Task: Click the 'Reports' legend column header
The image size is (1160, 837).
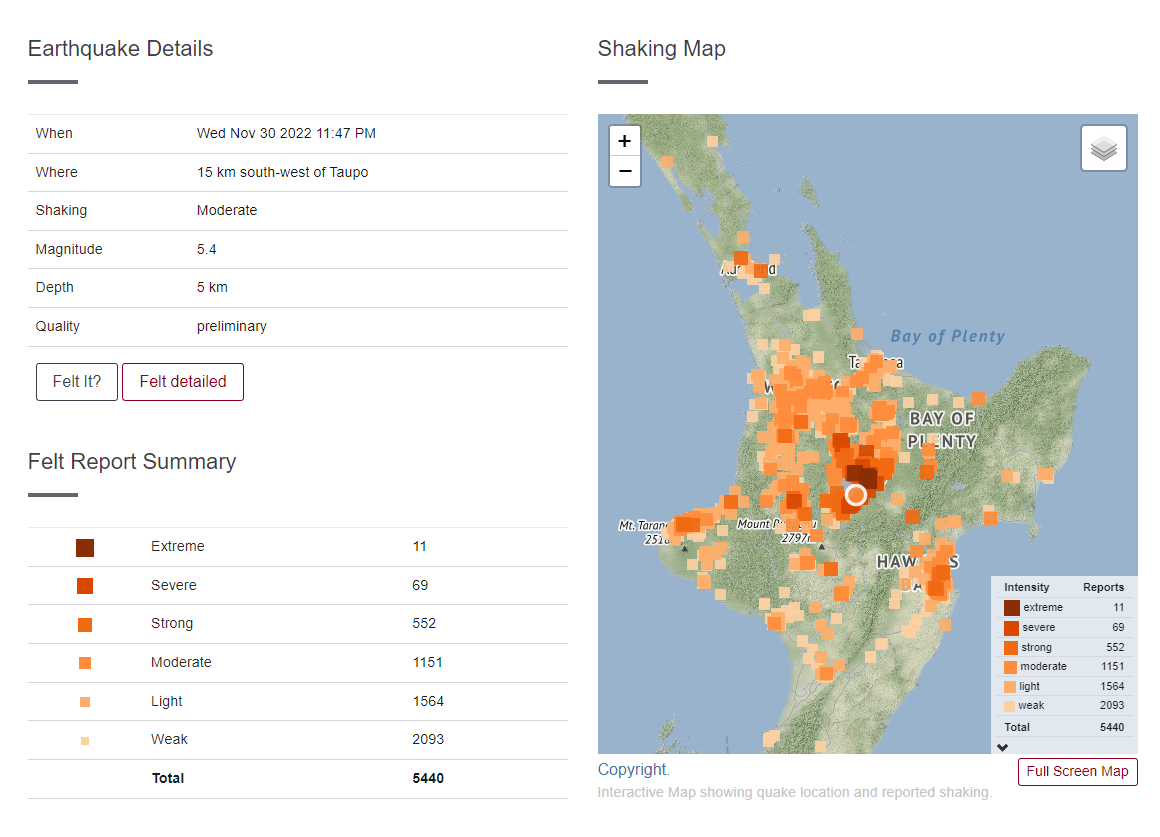Action: pos(1104,588)
